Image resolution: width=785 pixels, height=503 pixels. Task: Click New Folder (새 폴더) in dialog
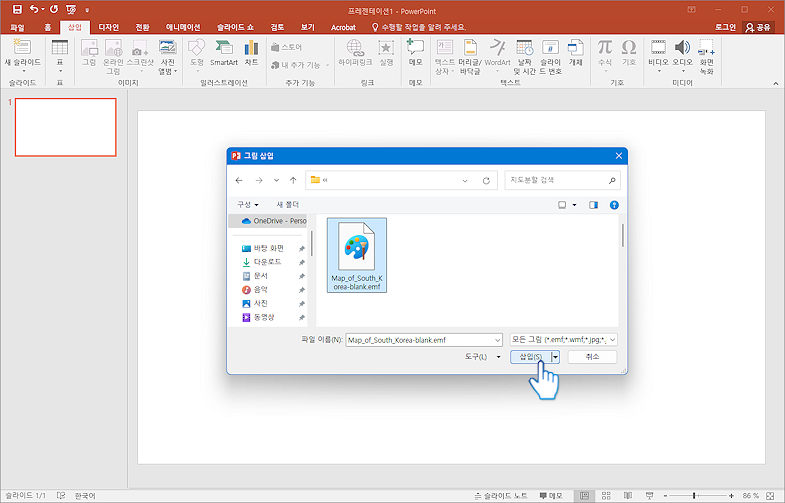pos(288,205)
